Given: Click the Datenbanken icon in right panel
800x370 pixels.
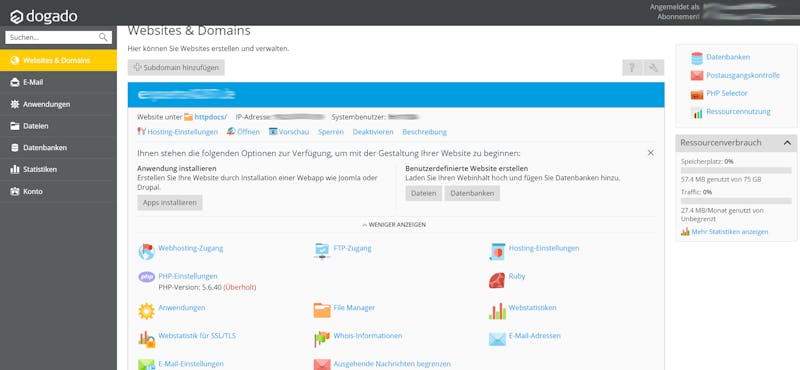Looking at the screenshot, I should click(696, 58).
